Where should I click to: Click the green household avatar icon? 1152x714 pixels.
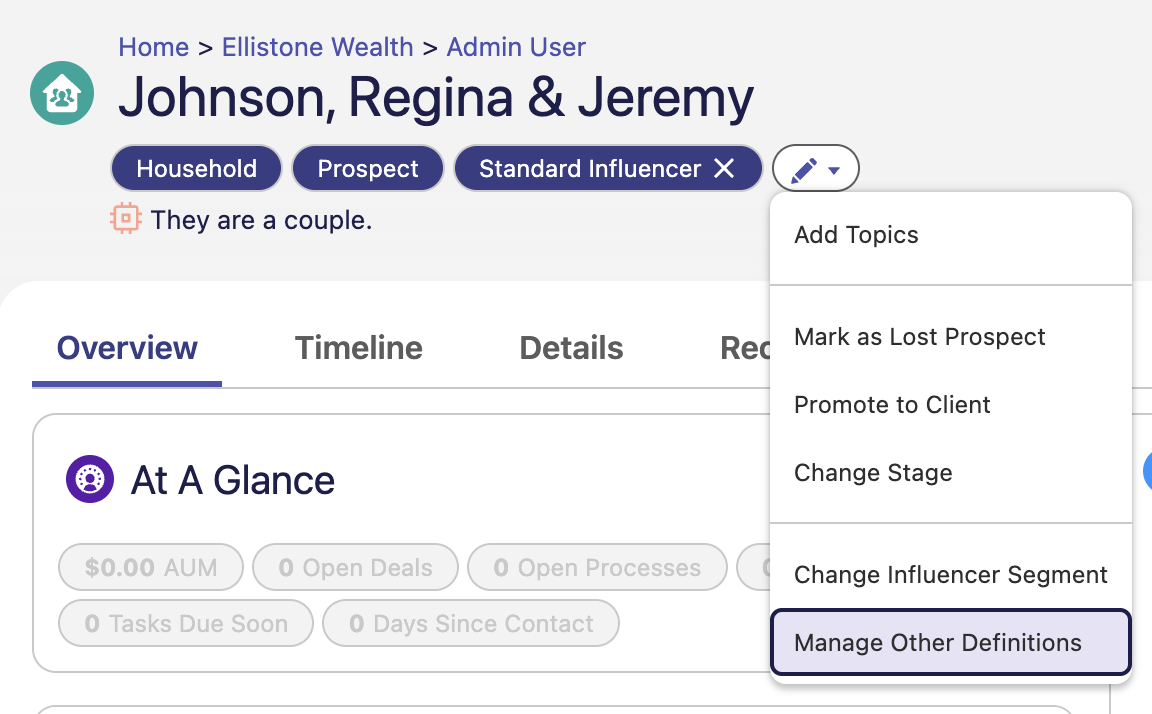62,93
